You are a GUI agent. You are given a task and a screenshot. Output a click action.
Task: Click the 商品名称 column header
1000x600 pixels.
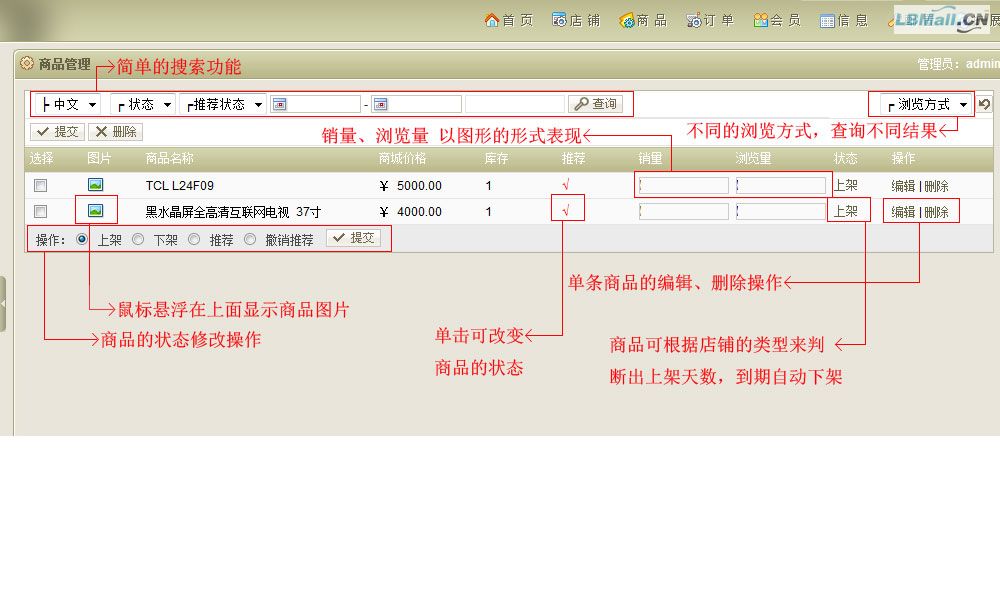tap(169, 158)
